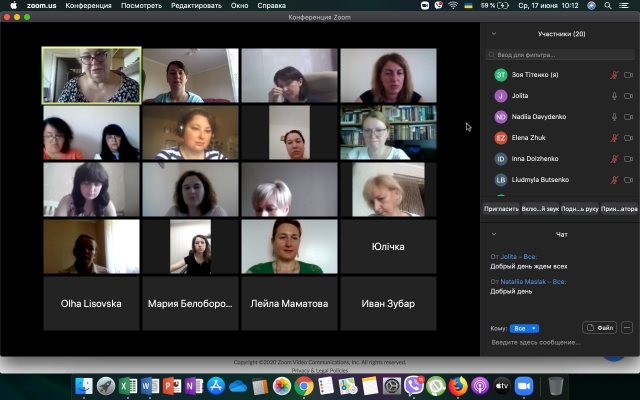Screen dimensions: 640x400
Task: Click Elena Zhuk's orange EZ avatar
Action: tap(500, 138)
